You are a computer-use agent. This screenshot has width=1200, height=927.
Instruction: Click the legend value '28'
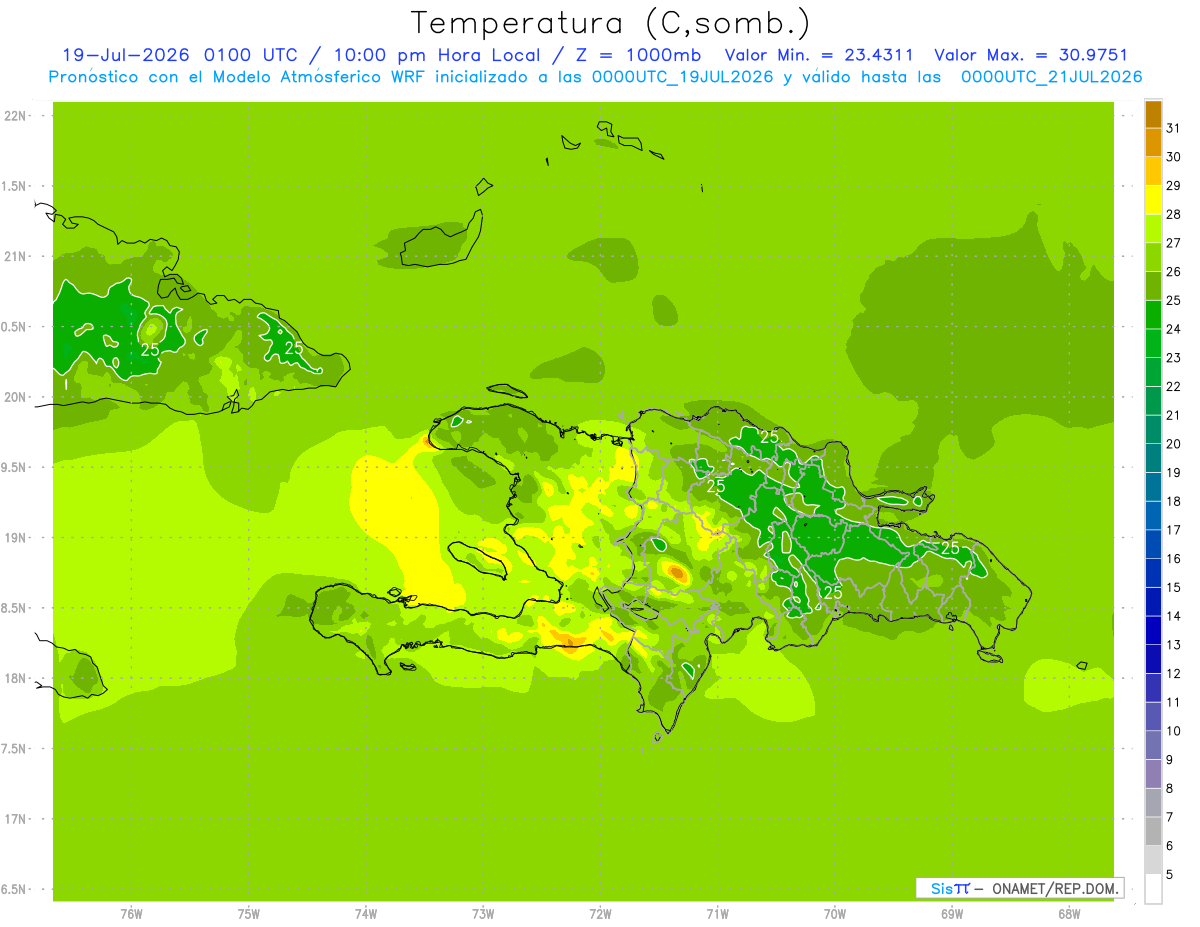pyautogui.click(x=1174, y=214)
